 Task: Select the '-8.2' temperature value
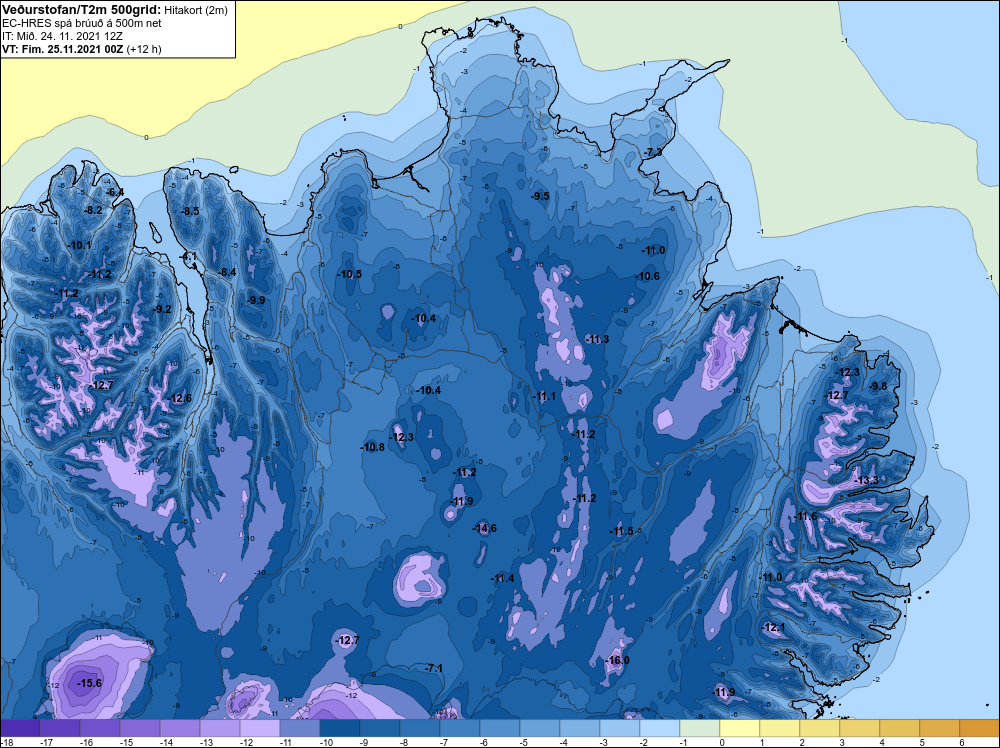point(94,210)
